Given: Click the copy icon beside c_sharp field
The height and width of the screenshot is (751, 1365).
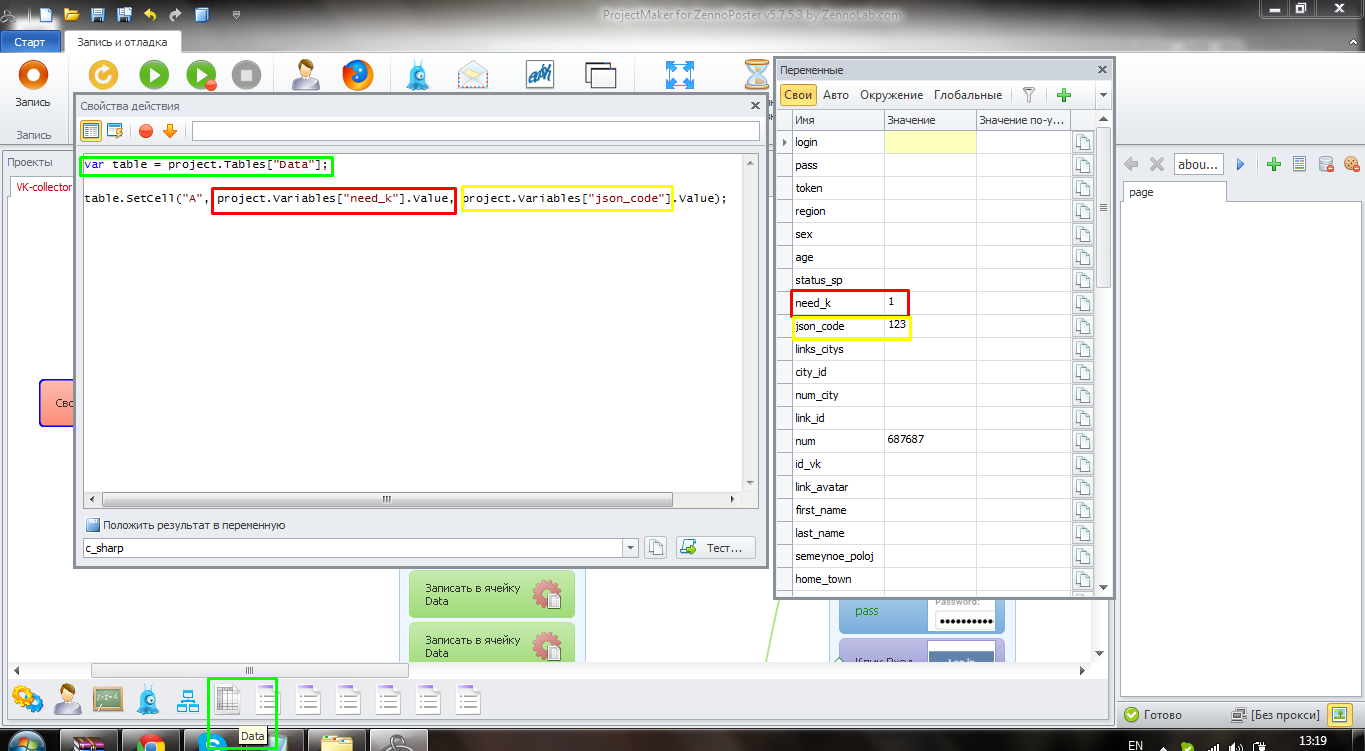Looking at the screenshot, I should coord(656,547).
